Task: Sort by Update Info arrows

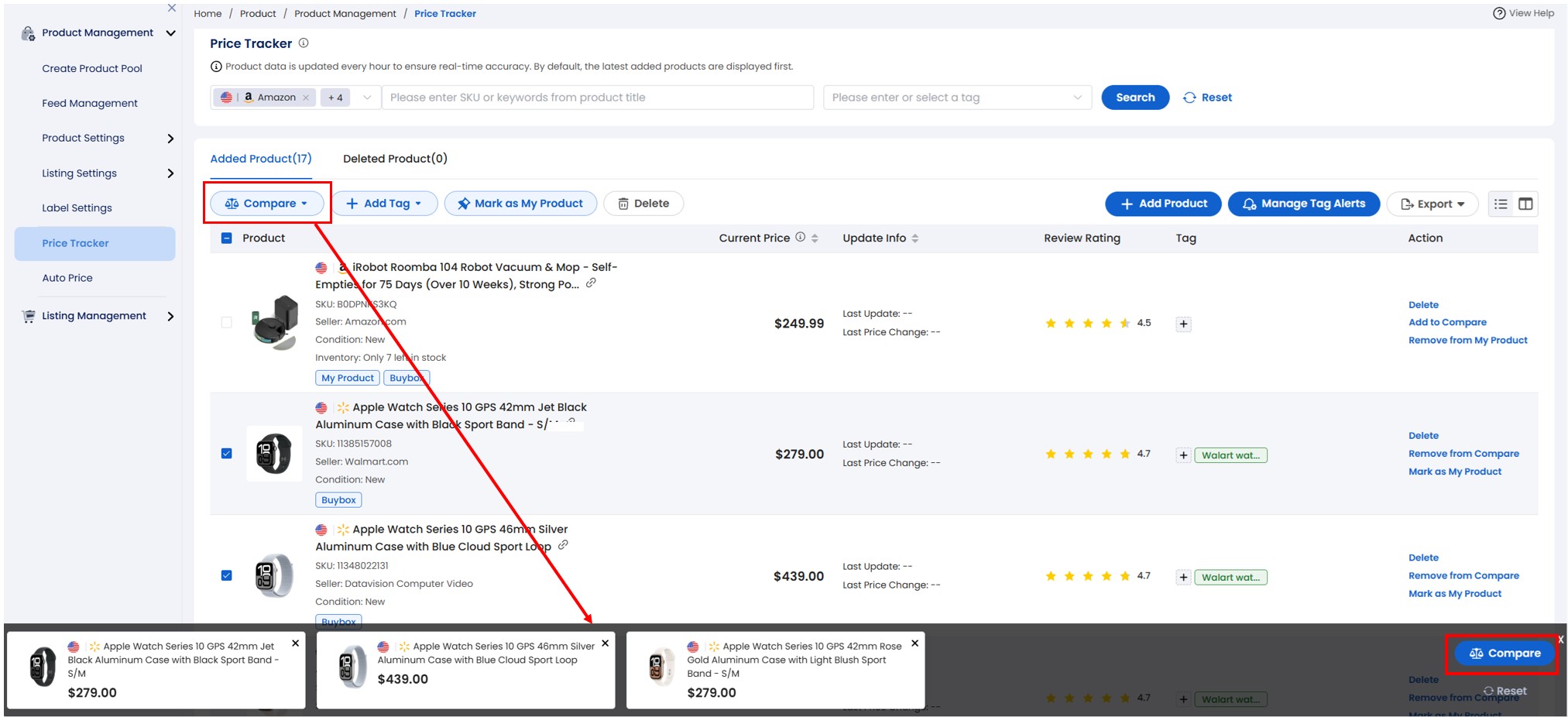Action: point(915,238)
